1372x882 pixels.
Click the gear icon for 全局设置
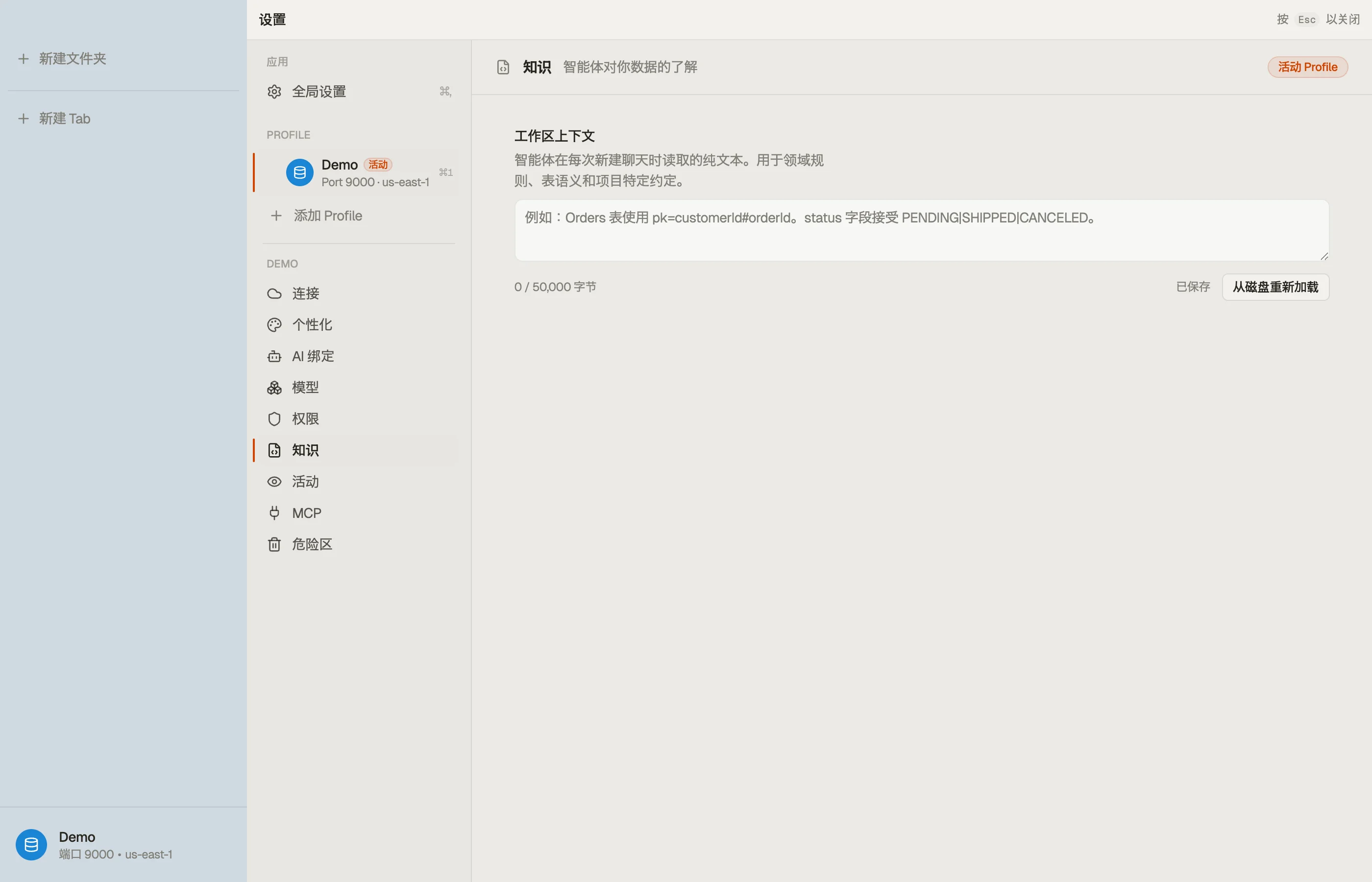(274, 92)
